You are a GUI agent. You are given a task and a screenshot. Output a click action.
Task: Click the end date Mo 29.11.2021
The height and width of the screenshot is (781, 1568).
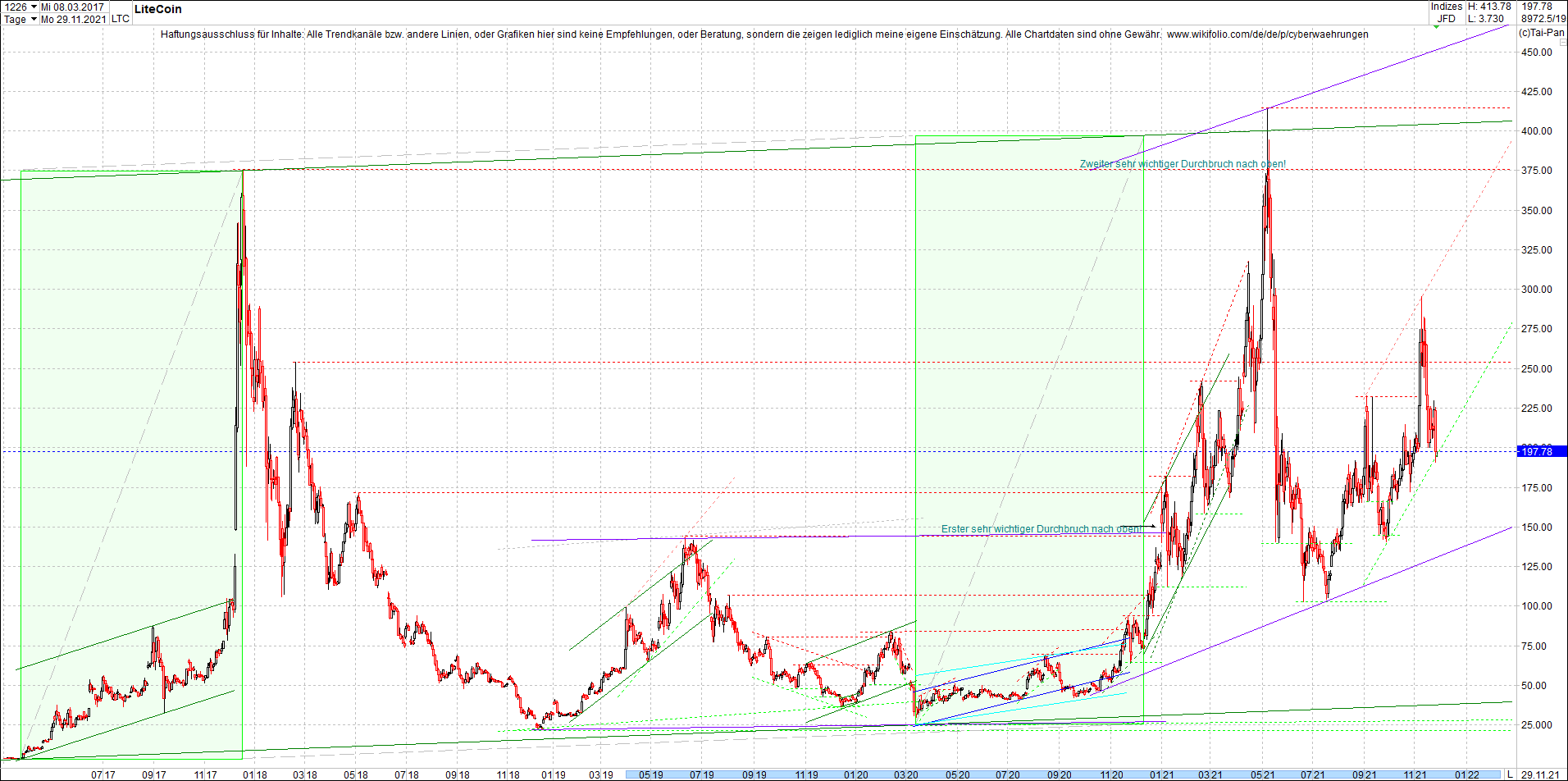click(73, 19)
